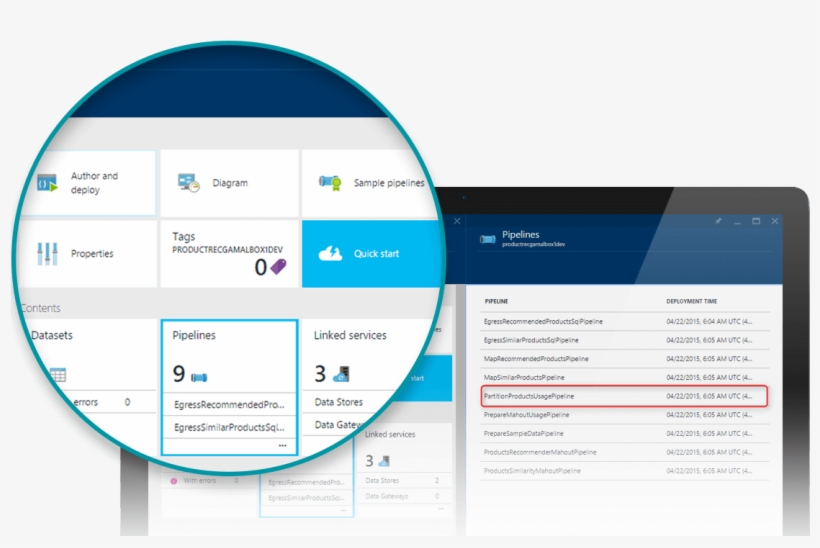Click the DEPLOYMENT TIME column header
820x548 pixels.
point(691,301)
